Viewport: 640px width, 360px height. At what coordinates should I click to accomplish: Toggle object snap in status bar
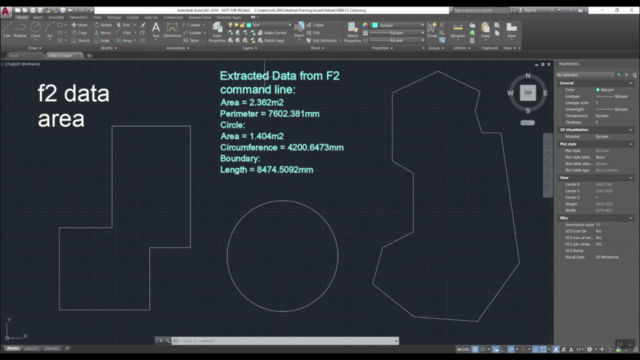[543, 349]
